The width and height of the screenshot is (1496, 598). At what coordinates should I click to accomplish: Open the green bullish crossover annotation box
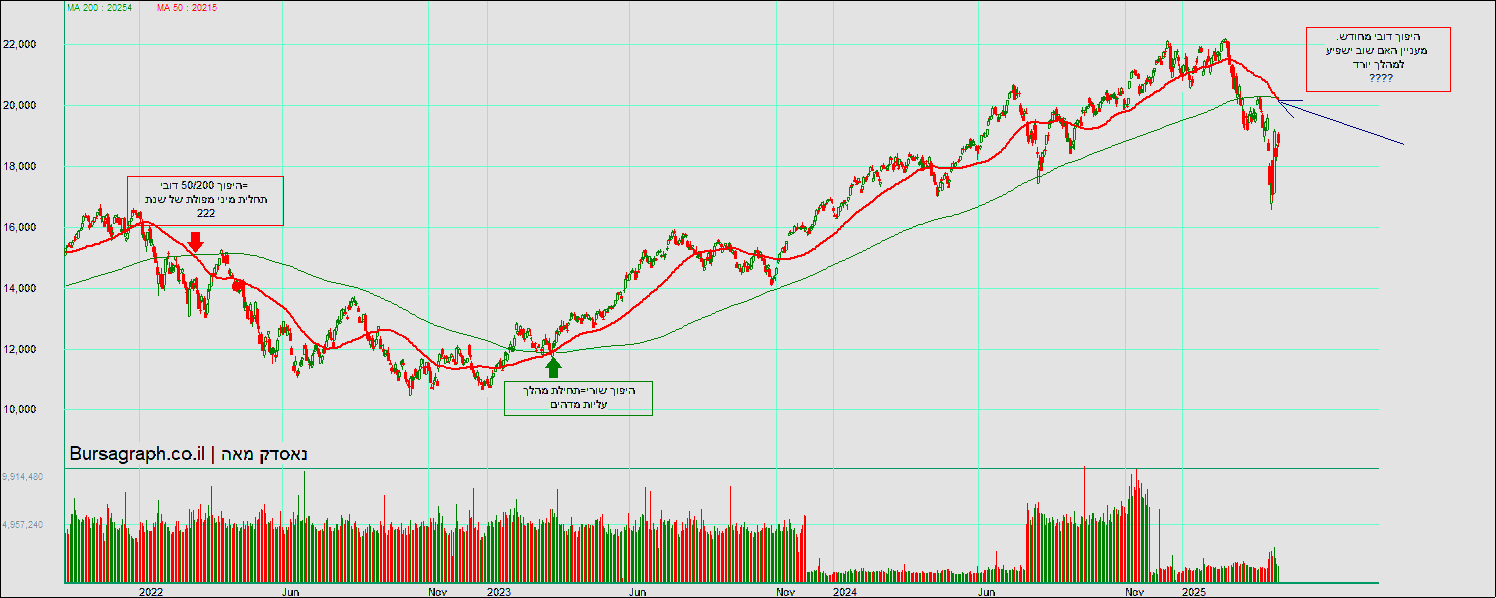click(x=578, y=398)
